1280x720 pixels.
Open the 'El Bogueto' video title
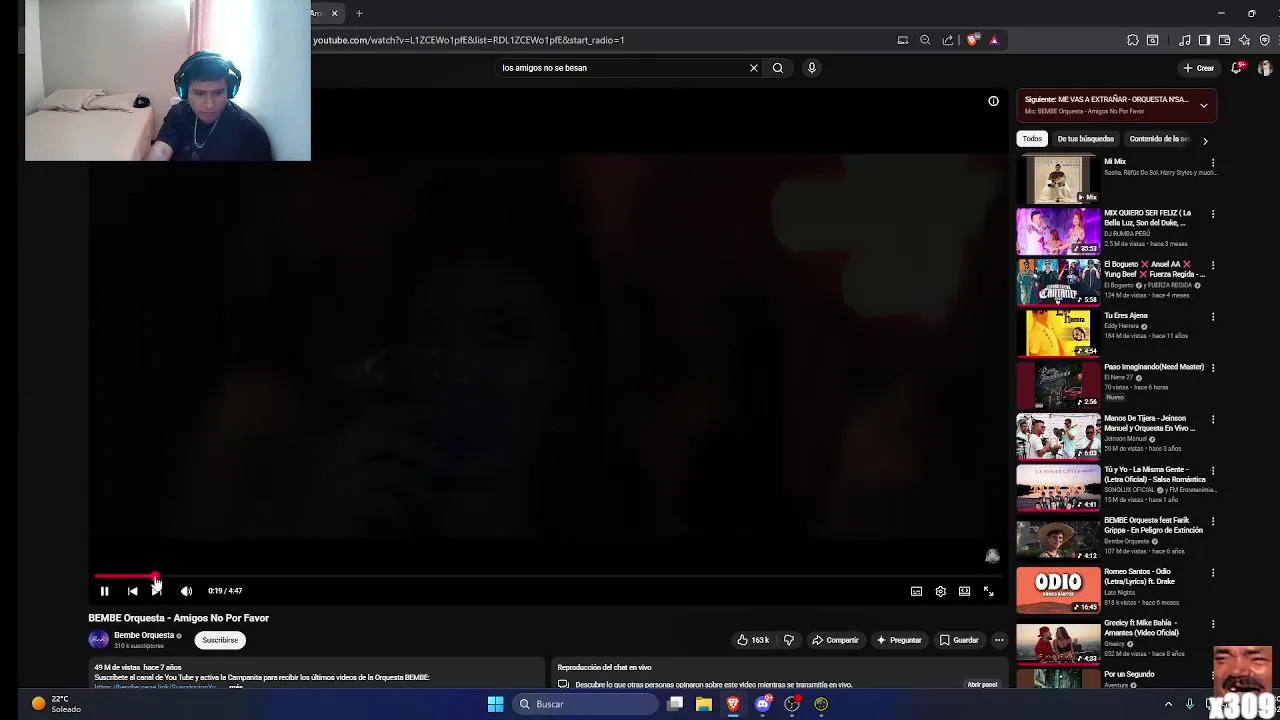click(x=1154, y=269)
